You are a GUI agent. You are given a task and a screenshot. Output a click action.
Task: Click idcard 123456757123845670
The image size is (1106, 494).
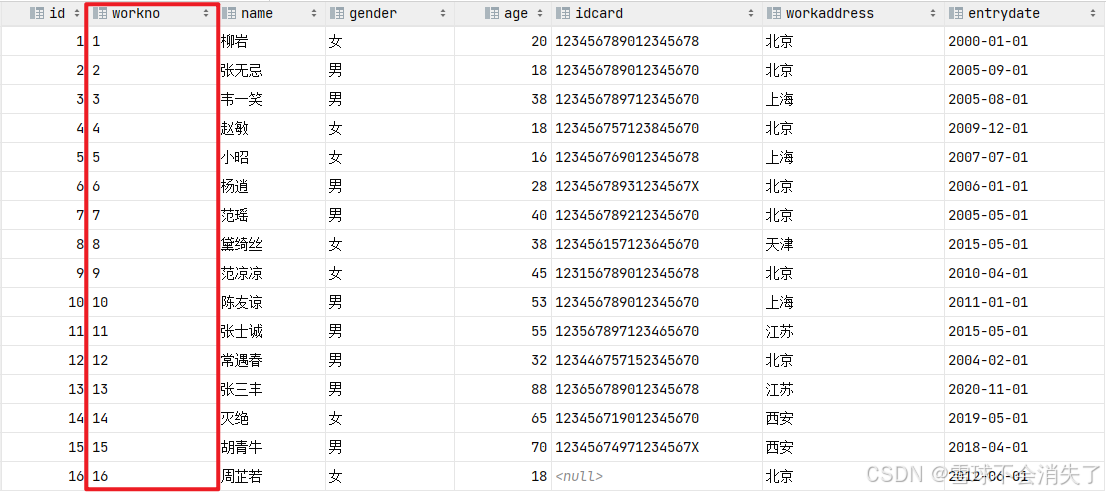[x=627, y=128]
